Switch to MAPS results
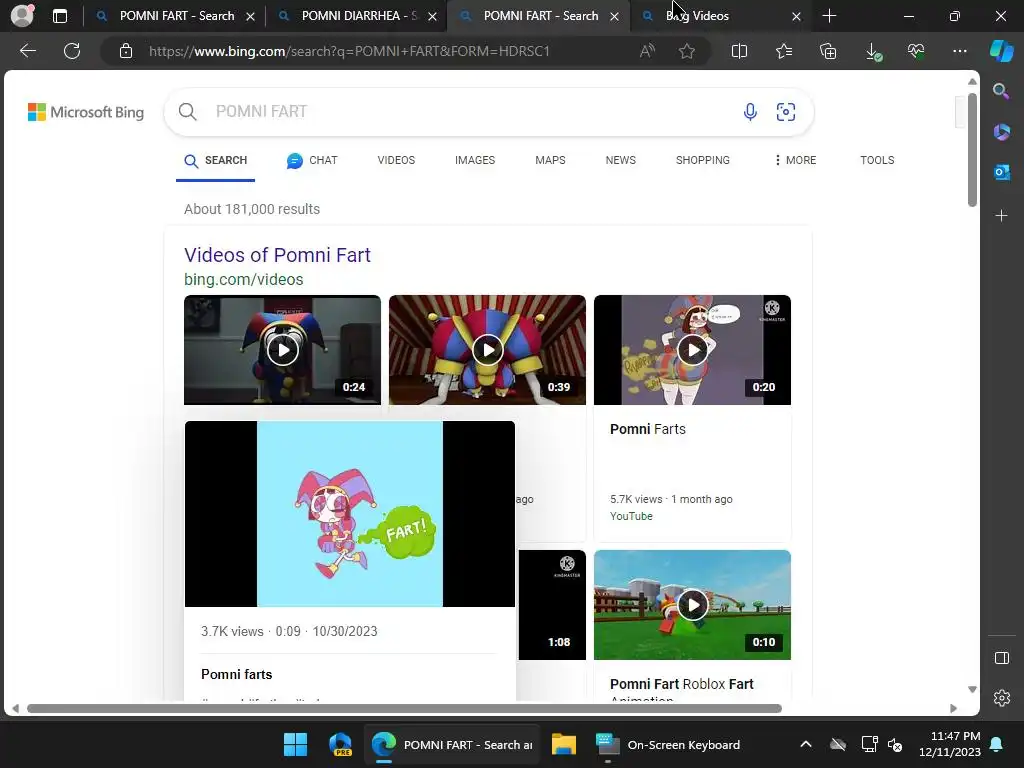Screen dimensions: 1024x768 550,161
